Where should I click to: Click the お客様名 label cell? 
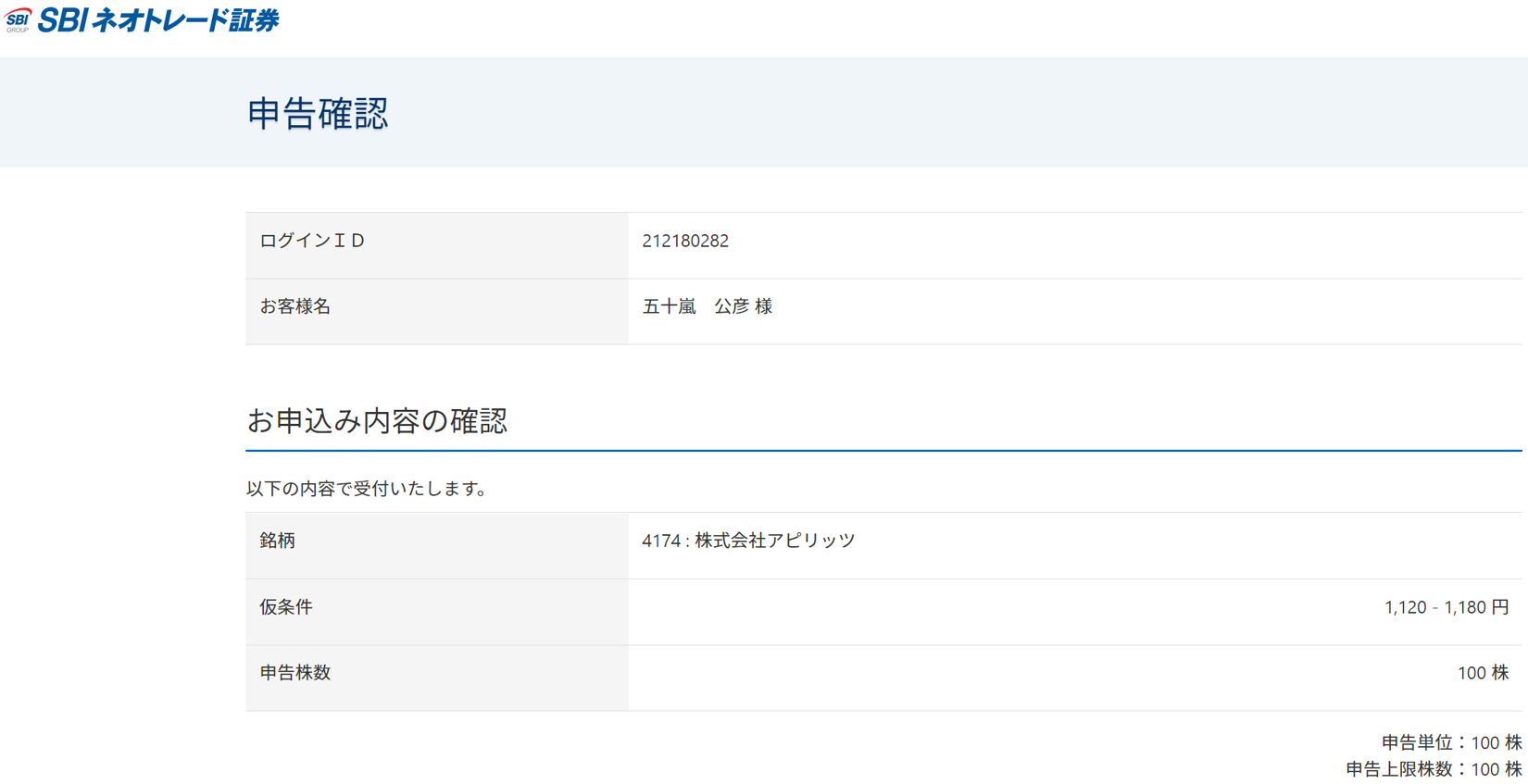tap(436, 312)
